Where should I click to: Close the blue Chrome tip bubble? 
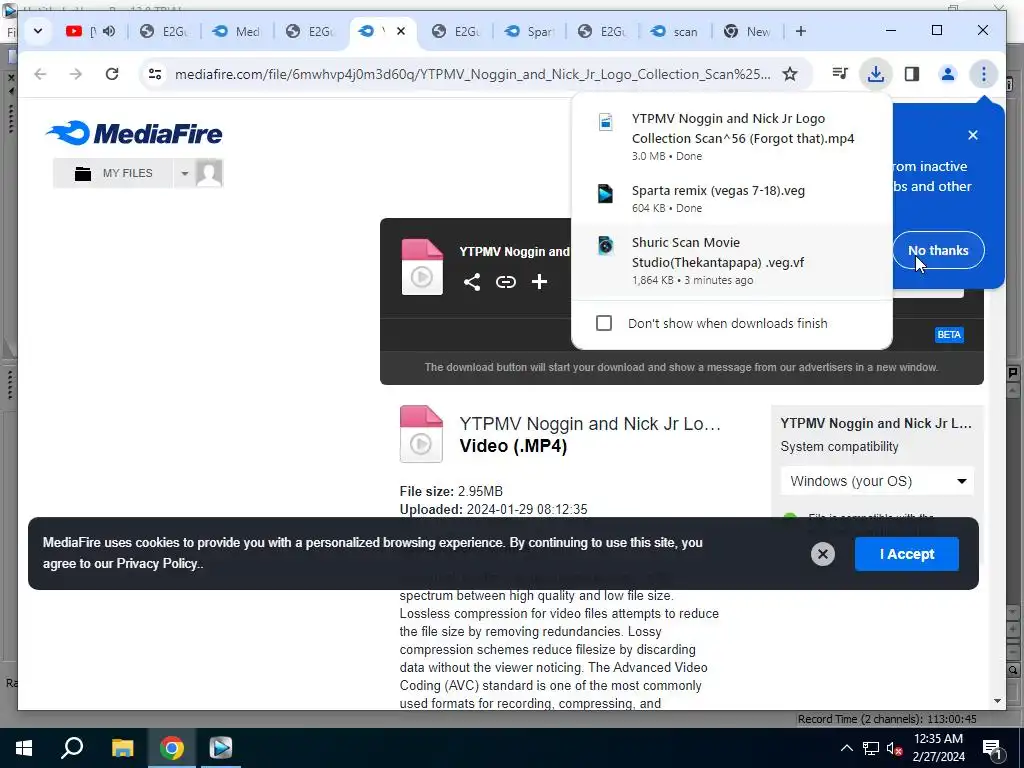tap(973, 135)
